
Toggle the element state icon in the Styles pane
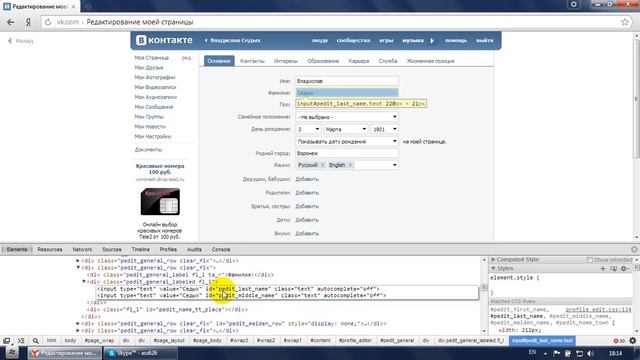point(613,269)
